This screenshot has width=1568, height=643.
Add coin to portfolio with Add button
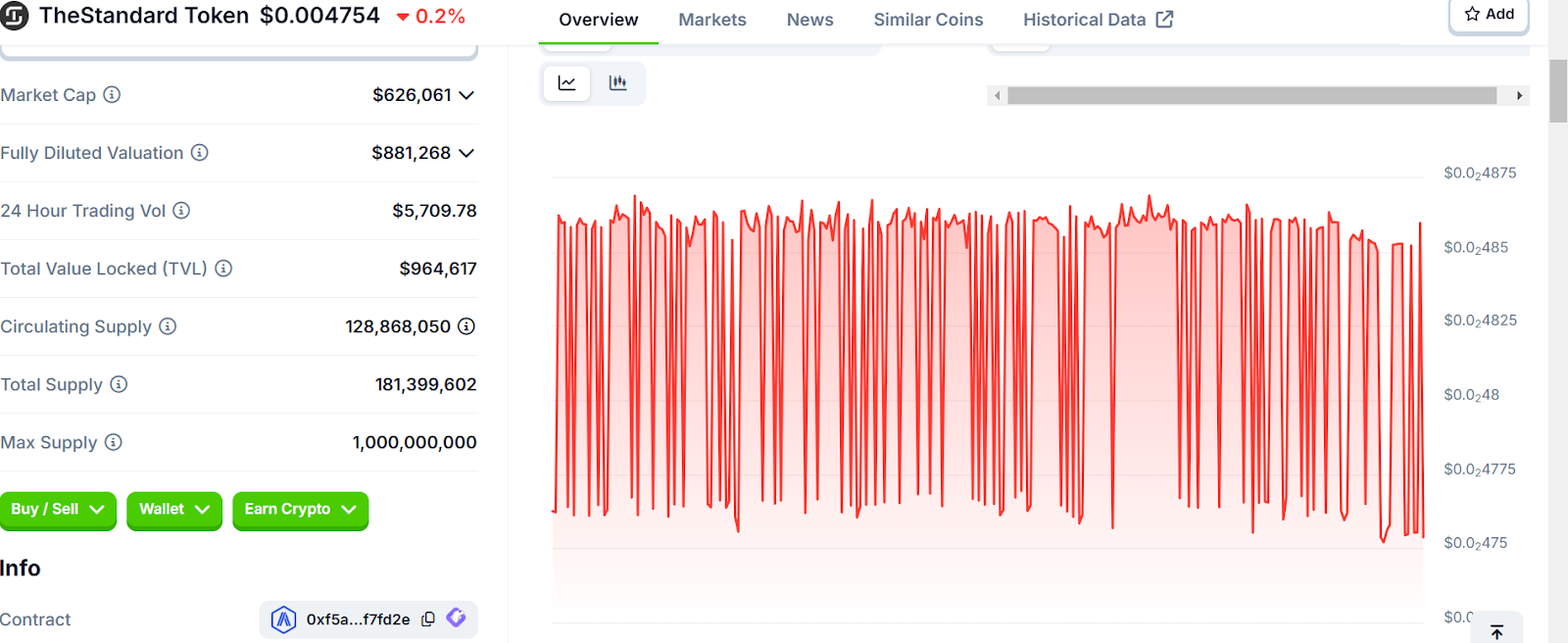pos(1489,15)
